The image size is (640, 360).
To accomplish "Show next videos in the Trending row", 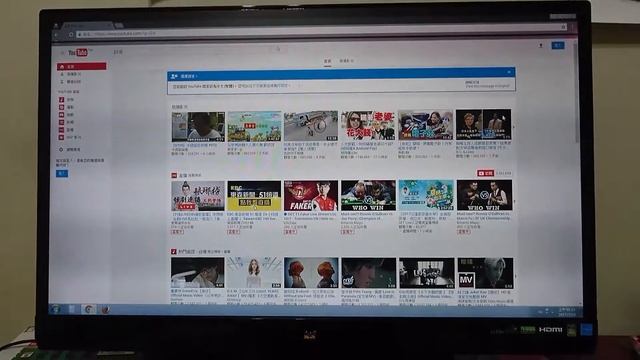I will pos(514,127).
